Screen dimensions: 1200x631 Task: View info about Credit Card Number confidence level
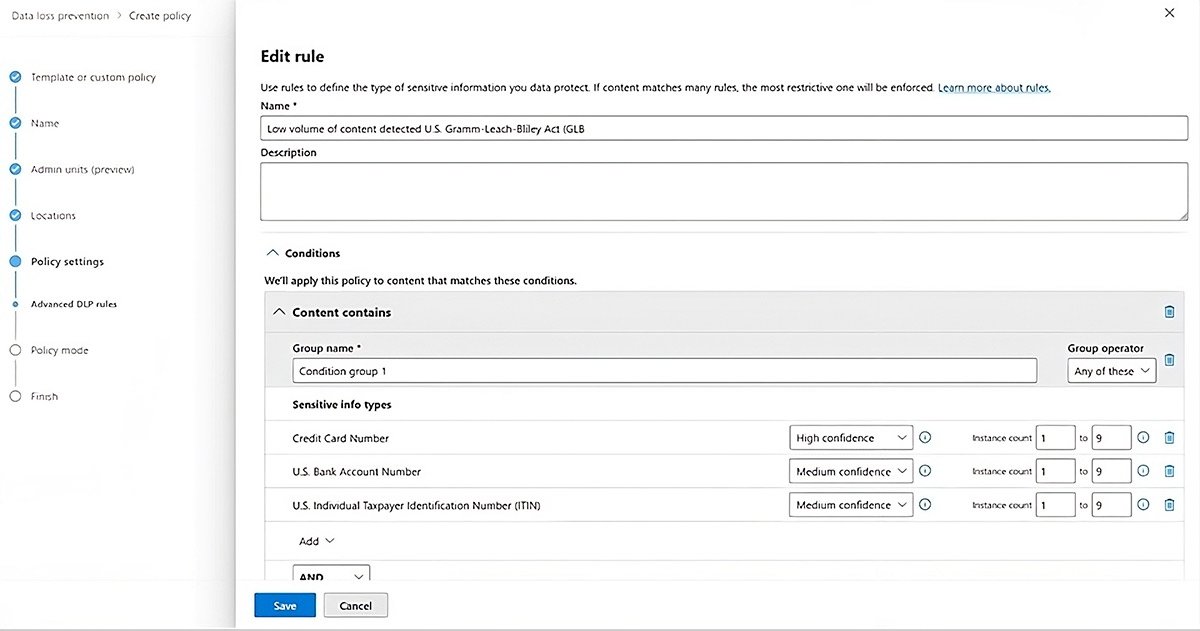925,437
